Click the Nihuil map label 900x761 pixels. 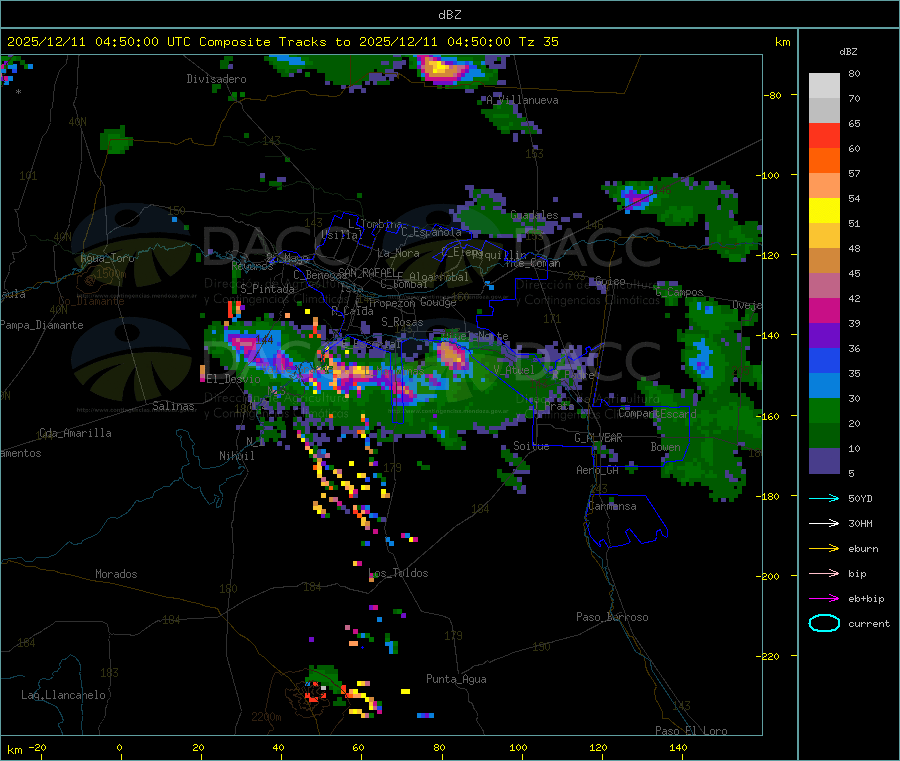pos(236,456)
